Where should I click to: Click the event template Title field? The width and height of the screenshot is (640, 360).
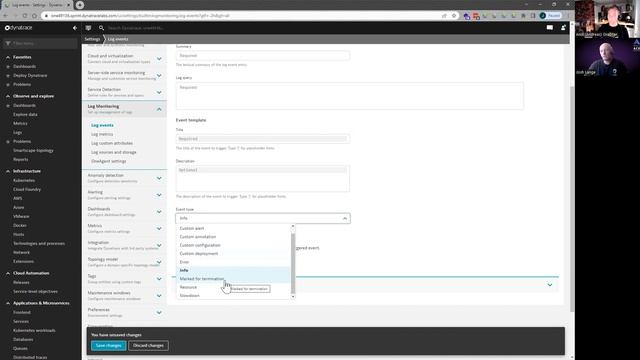[263, 139]
